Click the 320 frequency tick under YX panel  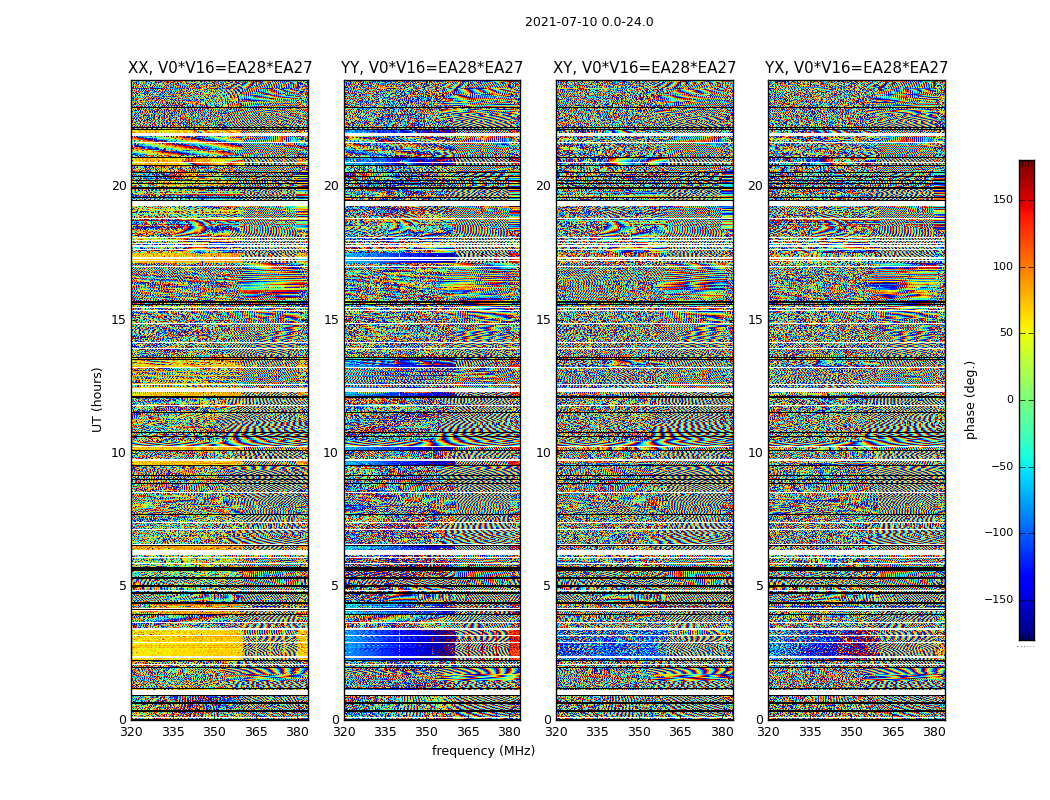click(769, 732)
